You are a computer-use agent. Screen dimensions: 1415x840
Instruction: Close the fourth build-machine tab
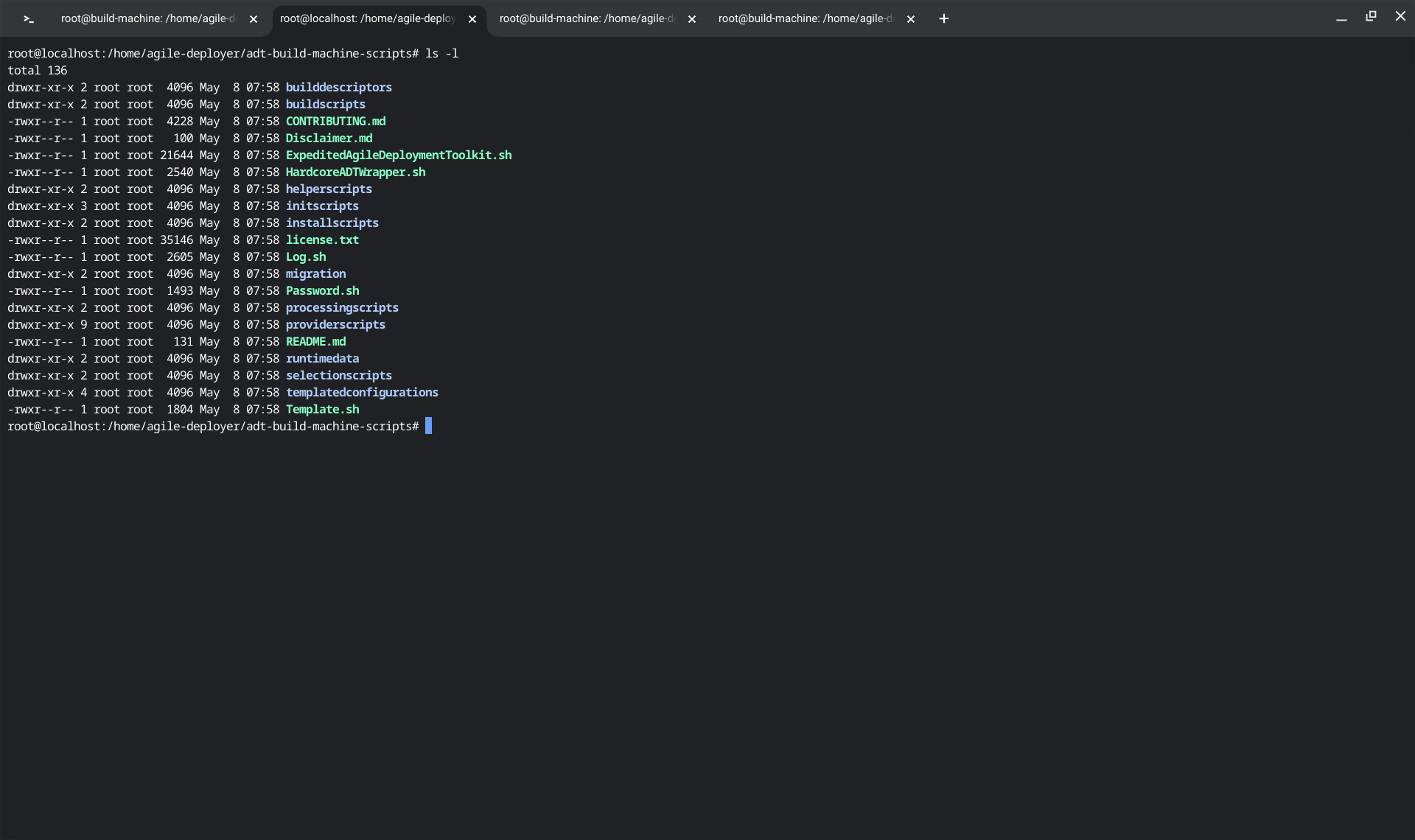tap(911, 19)
